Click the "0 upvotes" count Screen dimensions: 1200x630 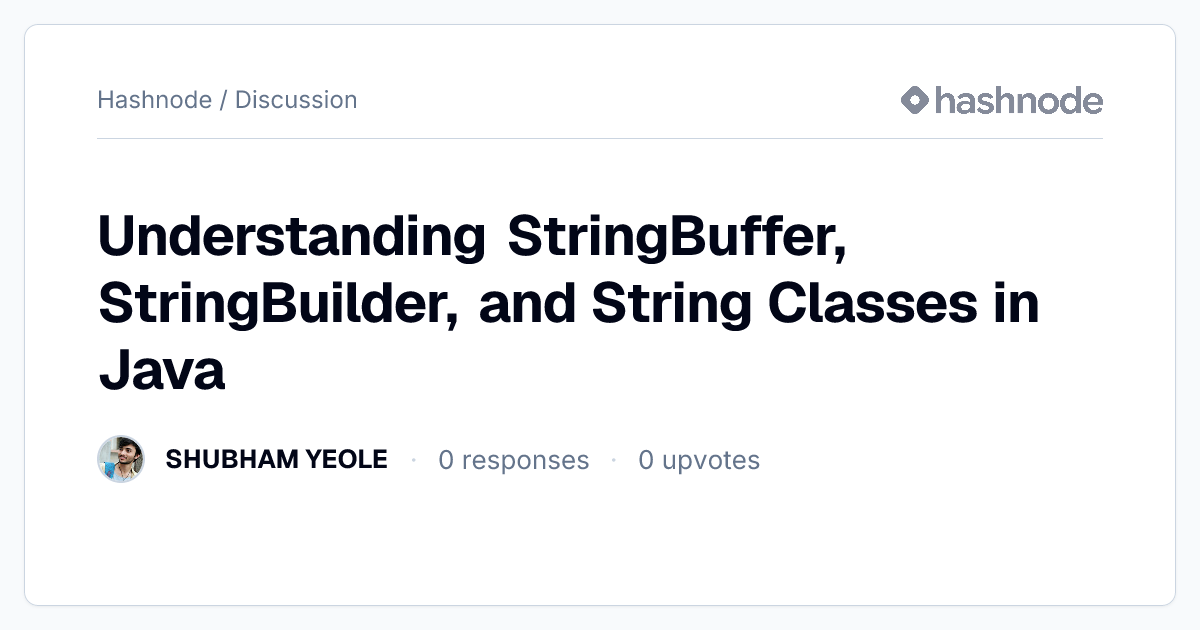[699, 460]
